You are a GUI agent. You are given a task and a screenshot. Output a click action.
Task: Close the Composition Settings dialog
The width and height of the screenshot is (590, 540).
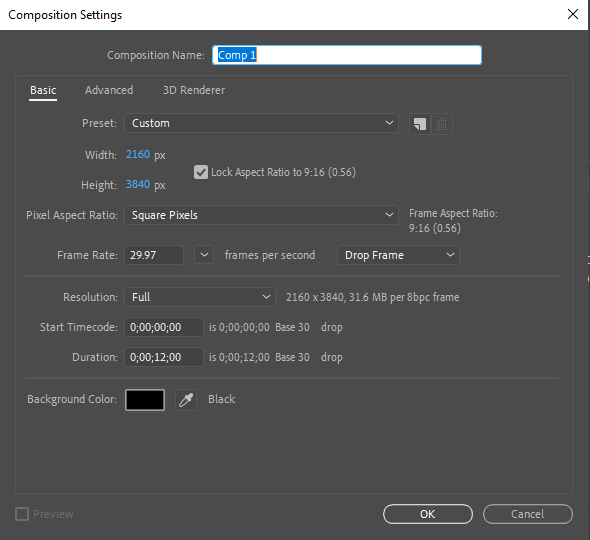pyautogui.click(x=573, y=14)
